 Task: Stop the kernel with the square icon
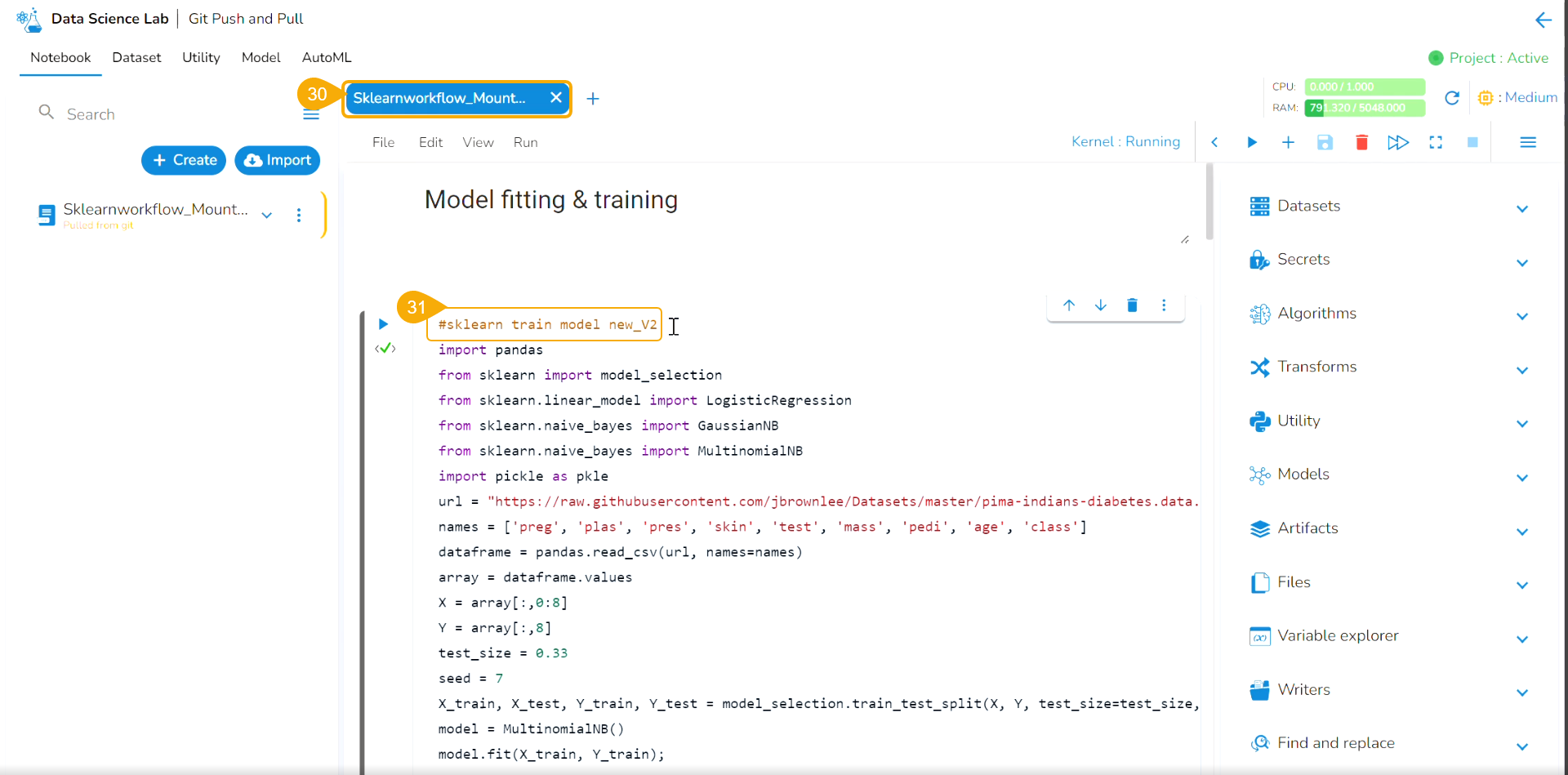point(1472,142)
